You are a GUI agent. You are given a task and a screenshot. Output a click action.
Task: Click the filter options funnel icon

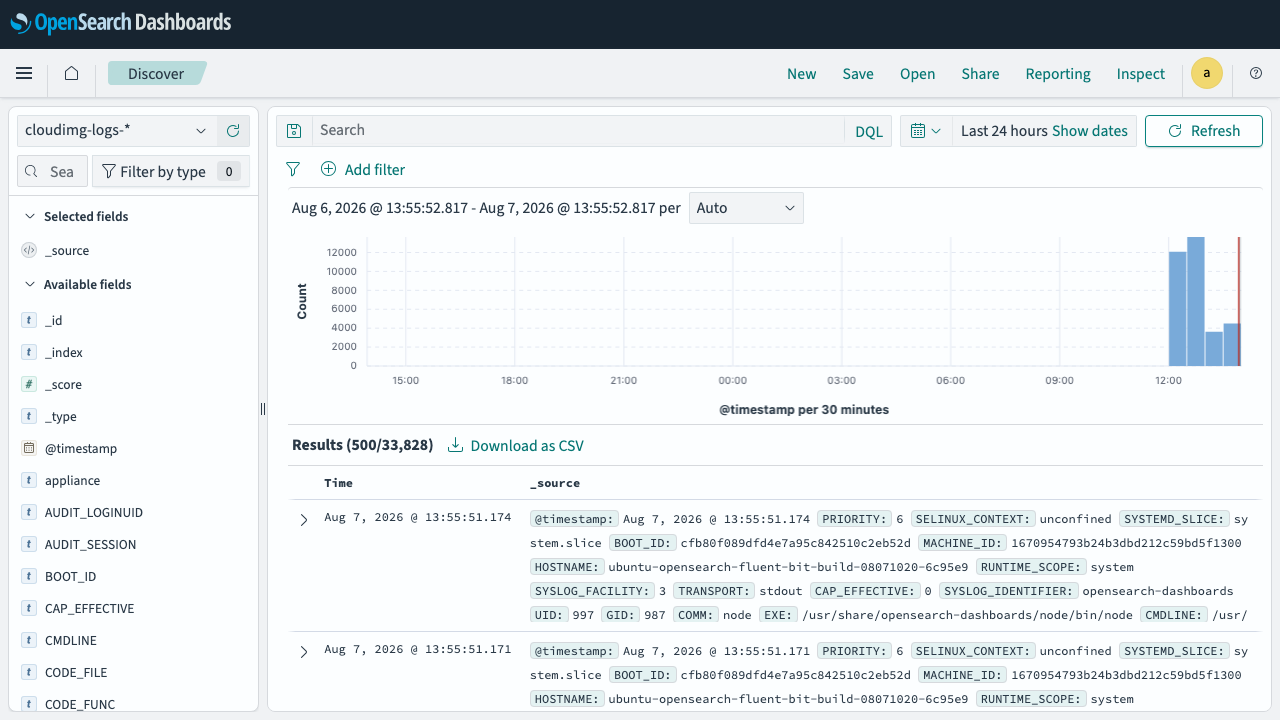coord(293,169)
